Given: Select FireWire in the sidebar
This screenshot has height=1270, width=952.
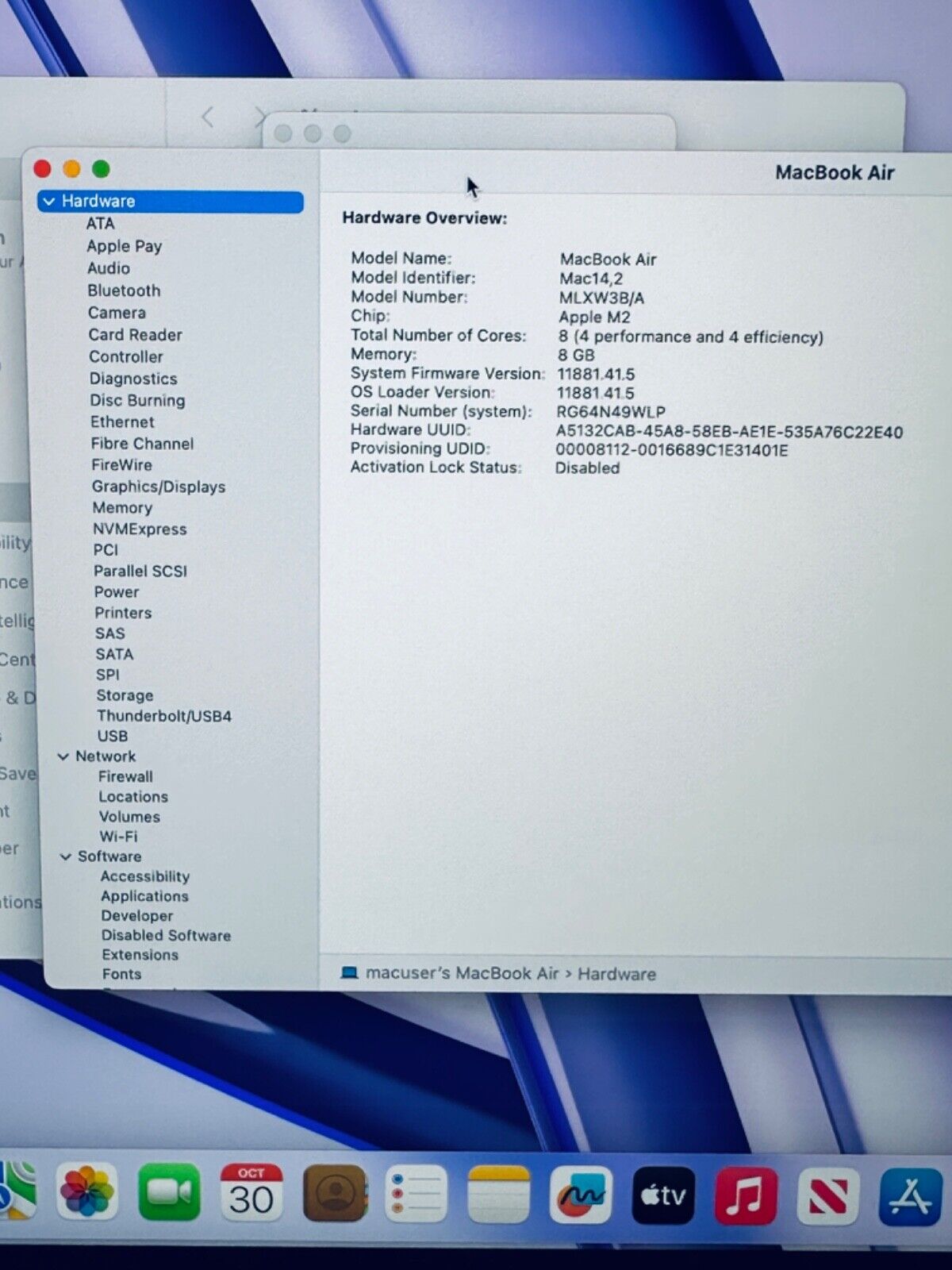Looking at the screenshot, I should point(121,465).
